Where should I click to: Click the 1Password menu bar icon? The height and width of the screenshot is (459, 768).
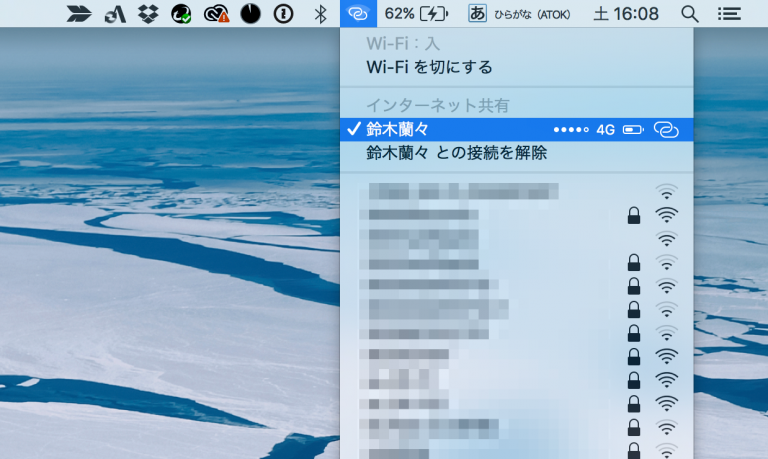283,14
